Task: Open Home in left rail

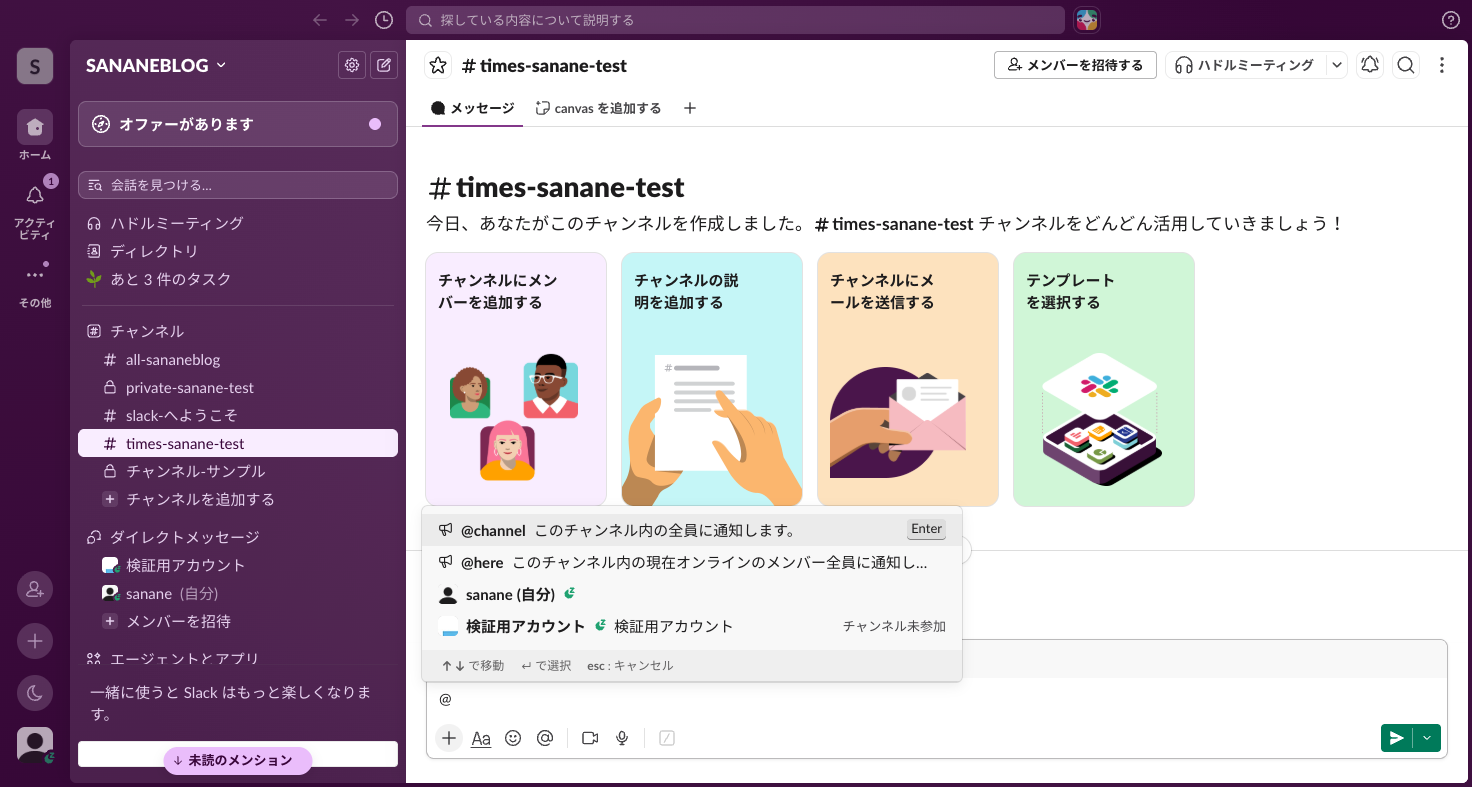Action: [35, 135]
